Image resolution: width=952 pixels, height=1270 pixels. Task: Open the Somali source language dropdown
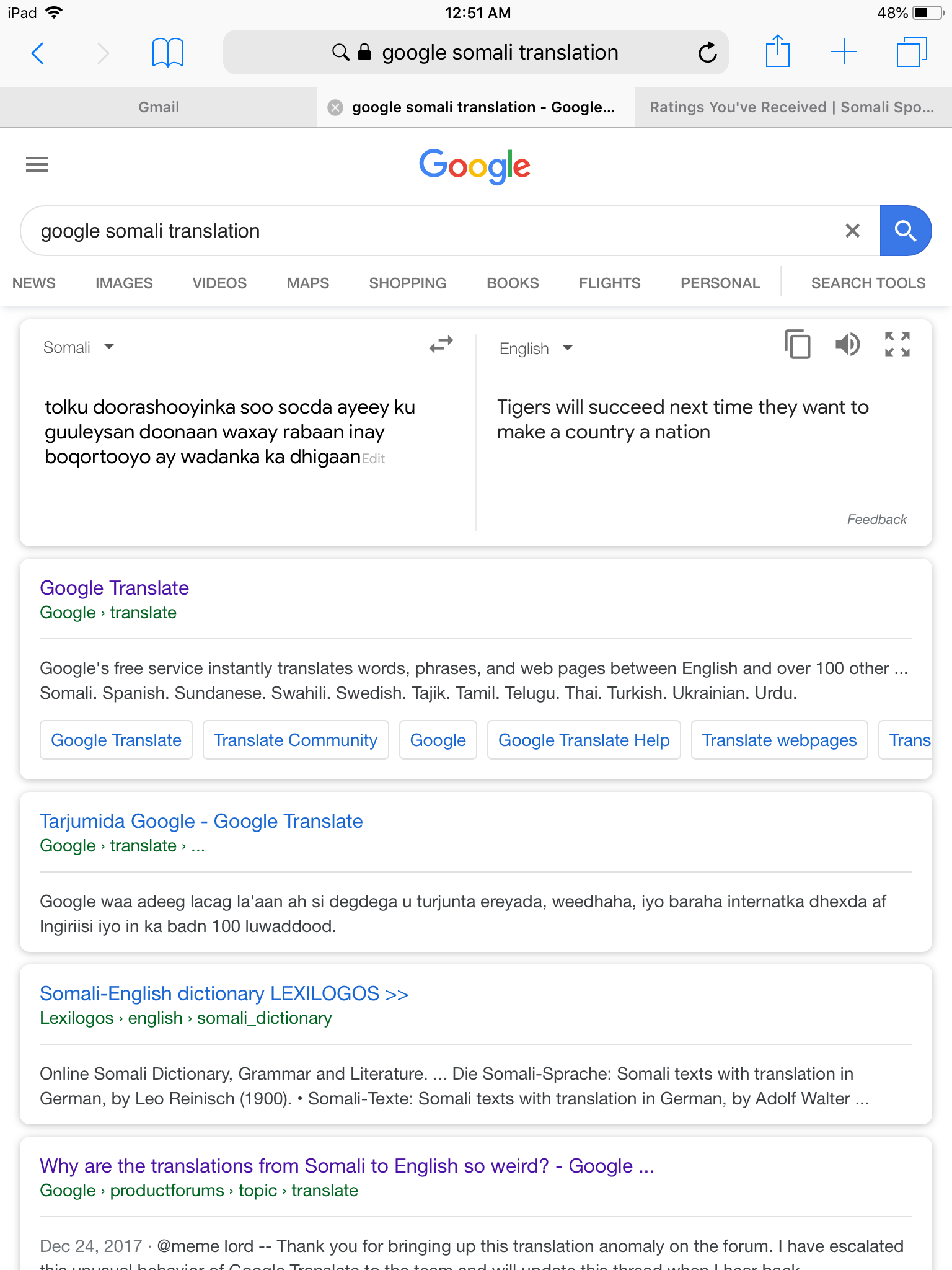(79, 347)
